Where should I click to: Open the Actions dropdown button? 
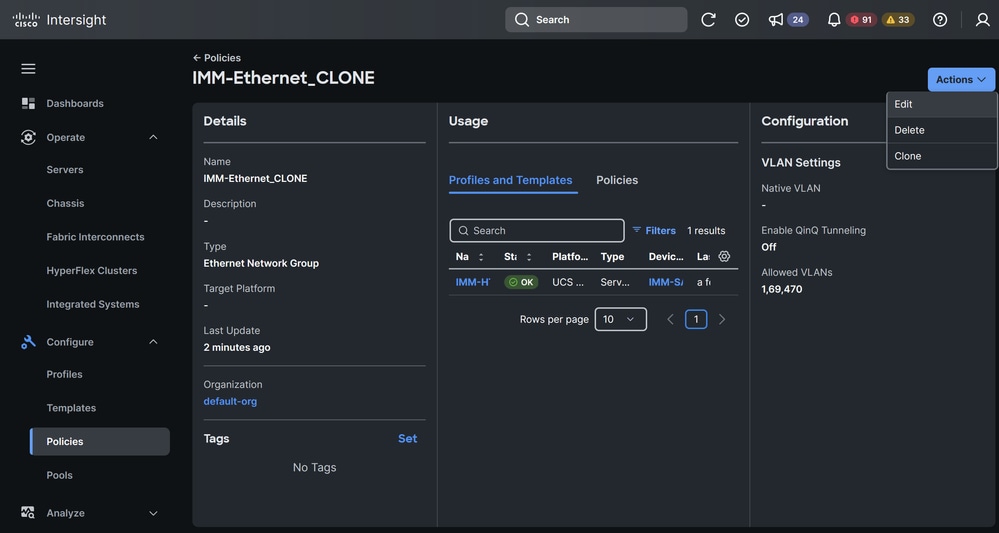tap(961, 80)
